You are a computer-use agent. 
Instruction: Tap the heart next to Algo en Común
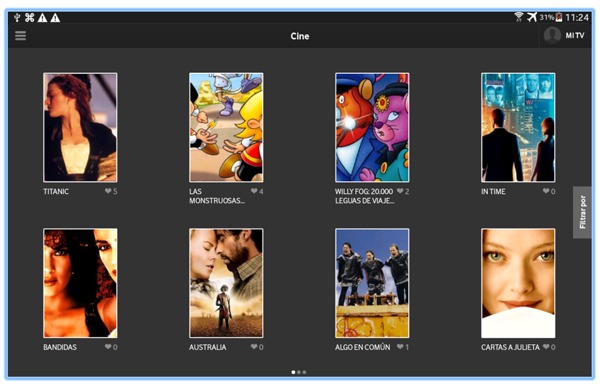coord(400,347)
